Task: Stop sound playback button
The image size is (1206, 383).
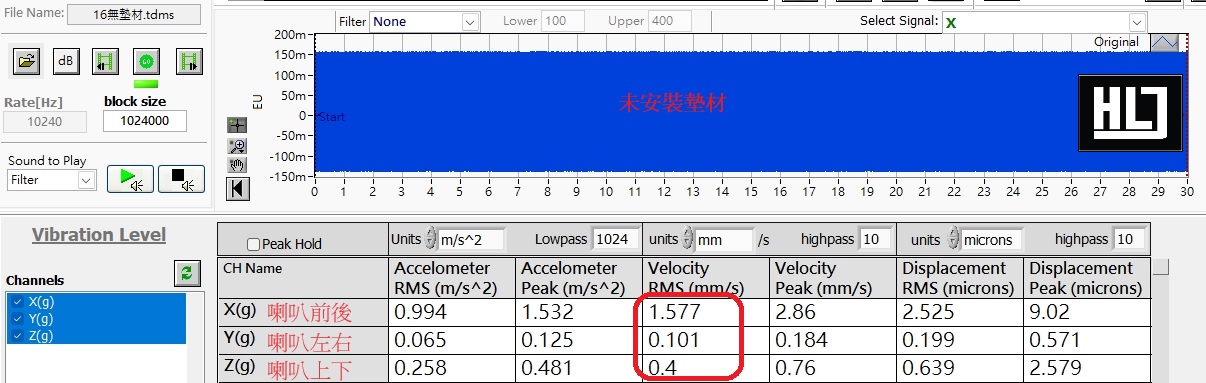Action: coord(182,180)
